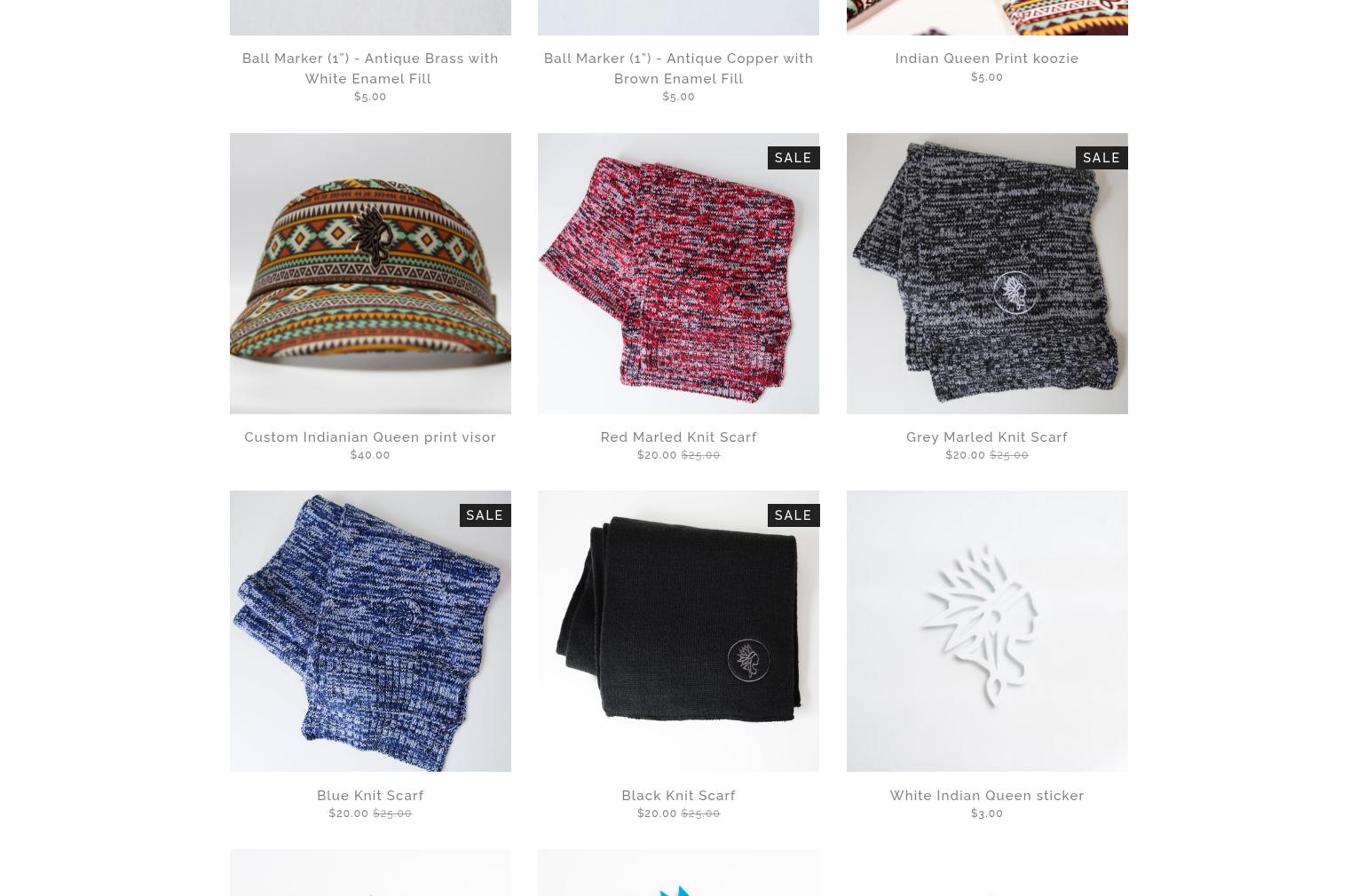Open the Grey Marled Knit Scarf photo
This screenshot has width=1358, height=896.
tap(987, 273)
